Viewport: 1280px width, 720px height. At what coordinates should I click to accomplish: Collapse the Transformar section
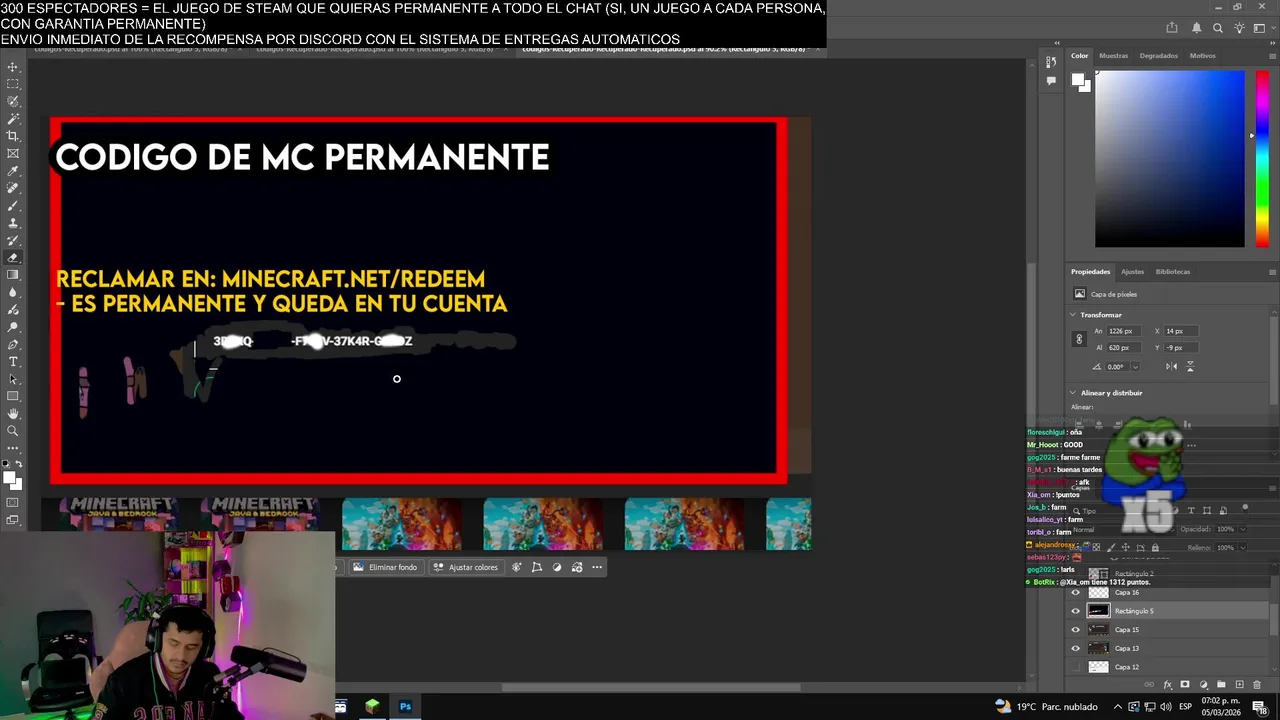(x=1073, y=315)
